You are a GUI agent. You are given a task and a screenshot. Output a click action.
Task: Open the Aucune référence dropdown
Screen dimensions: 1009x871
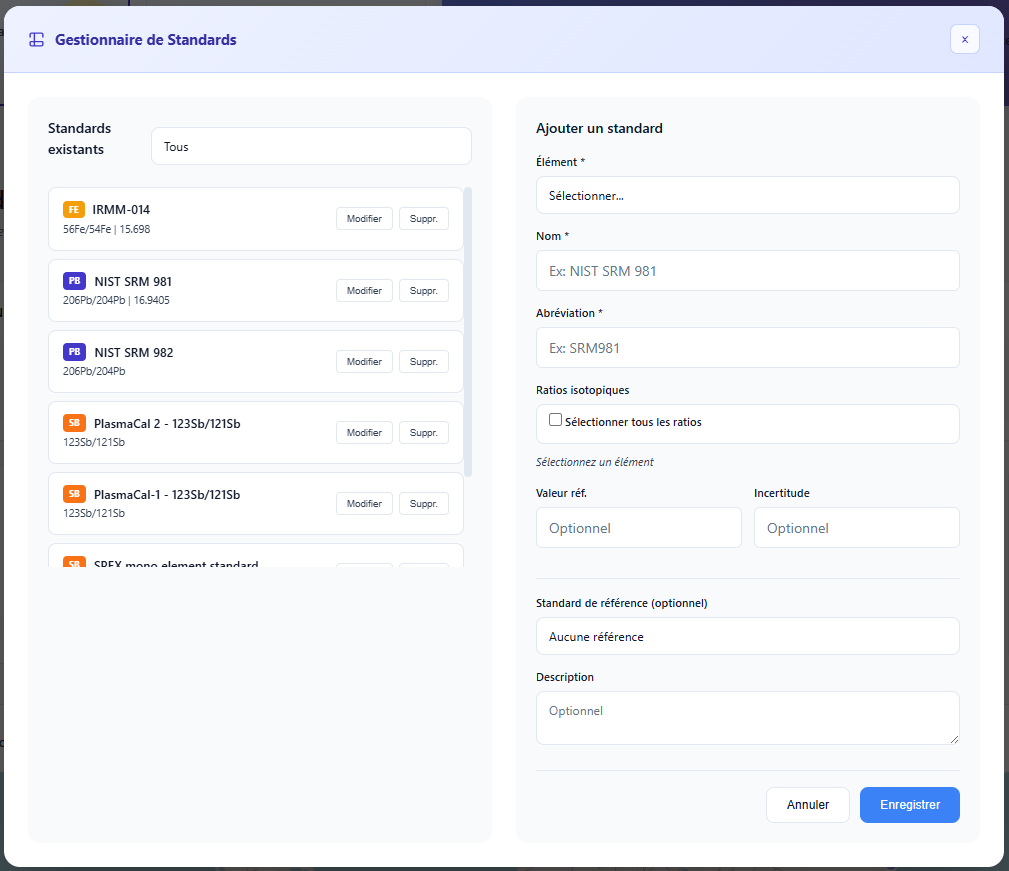click(747, 636)
